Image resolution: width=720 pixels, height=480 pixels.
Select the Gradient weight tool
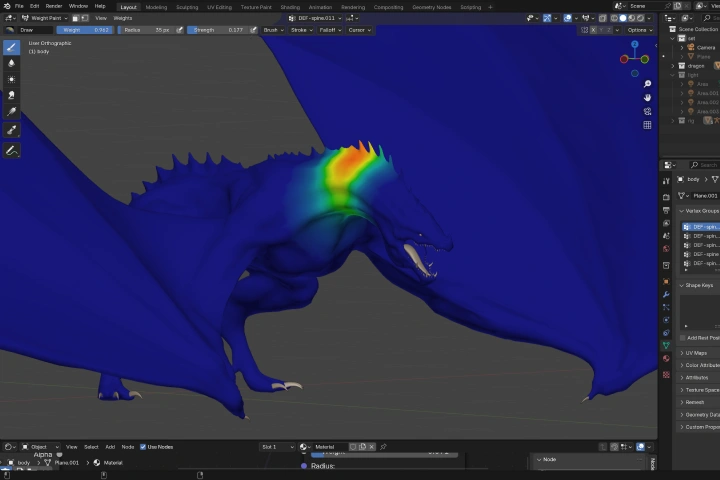pyautogui.click(x=11, y=111)
